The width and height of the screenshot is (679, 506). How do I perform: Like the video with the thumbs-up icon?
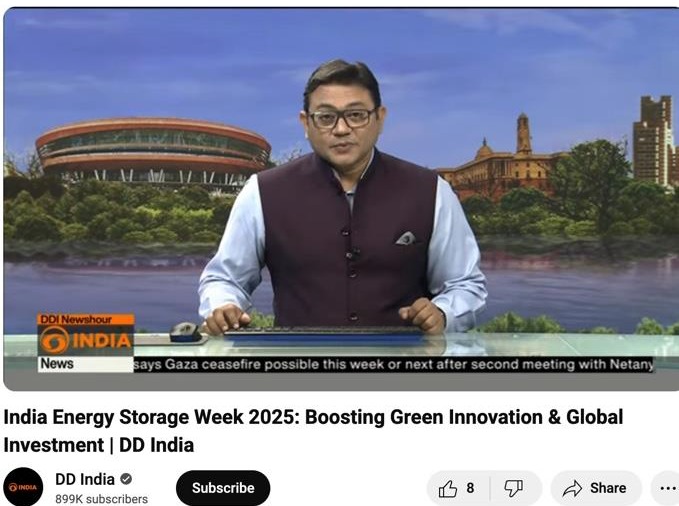448,489
